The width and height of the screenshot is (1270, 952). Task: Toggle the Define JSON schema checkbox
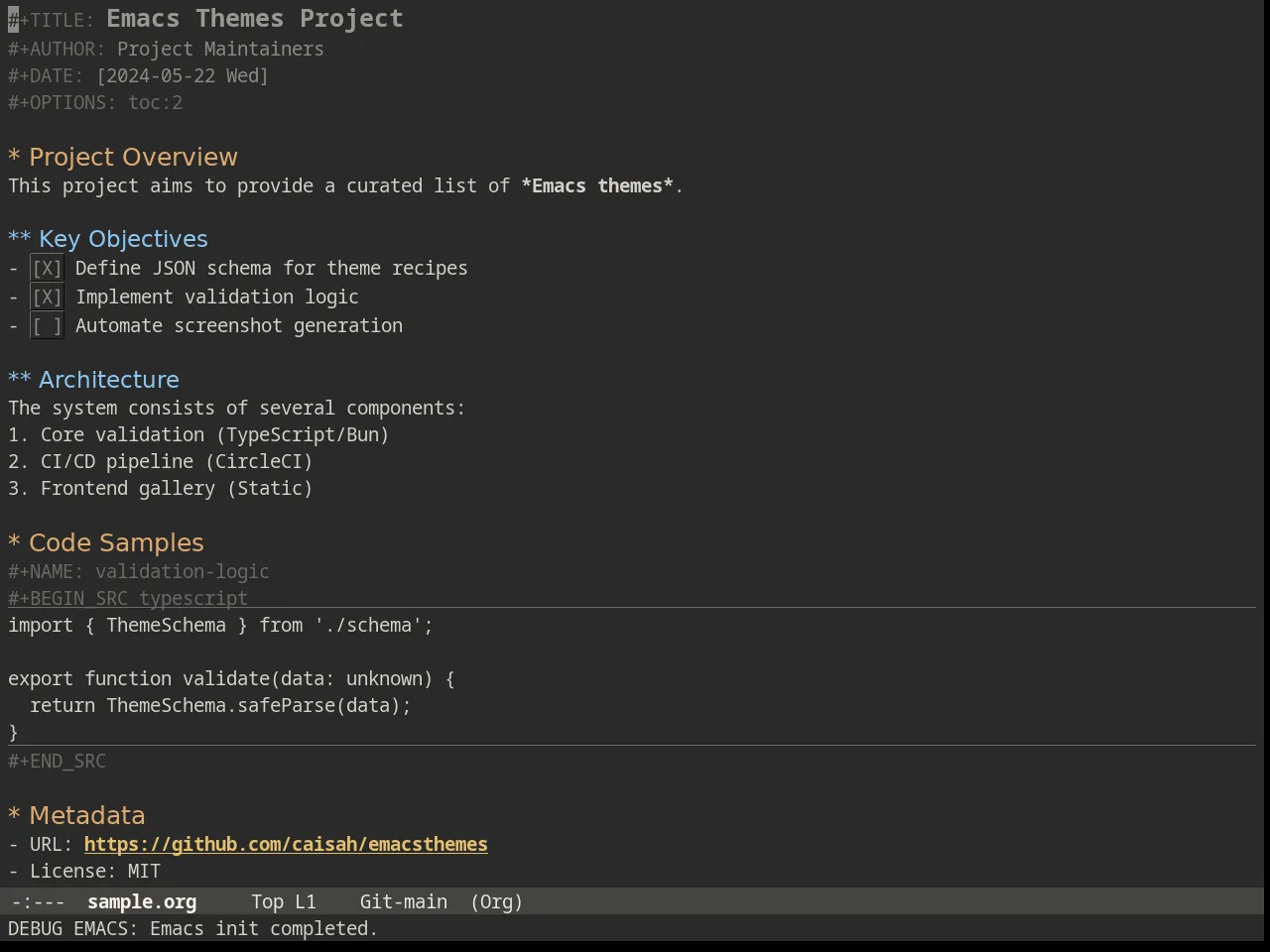pyautogui.click(x=47, y=269)
